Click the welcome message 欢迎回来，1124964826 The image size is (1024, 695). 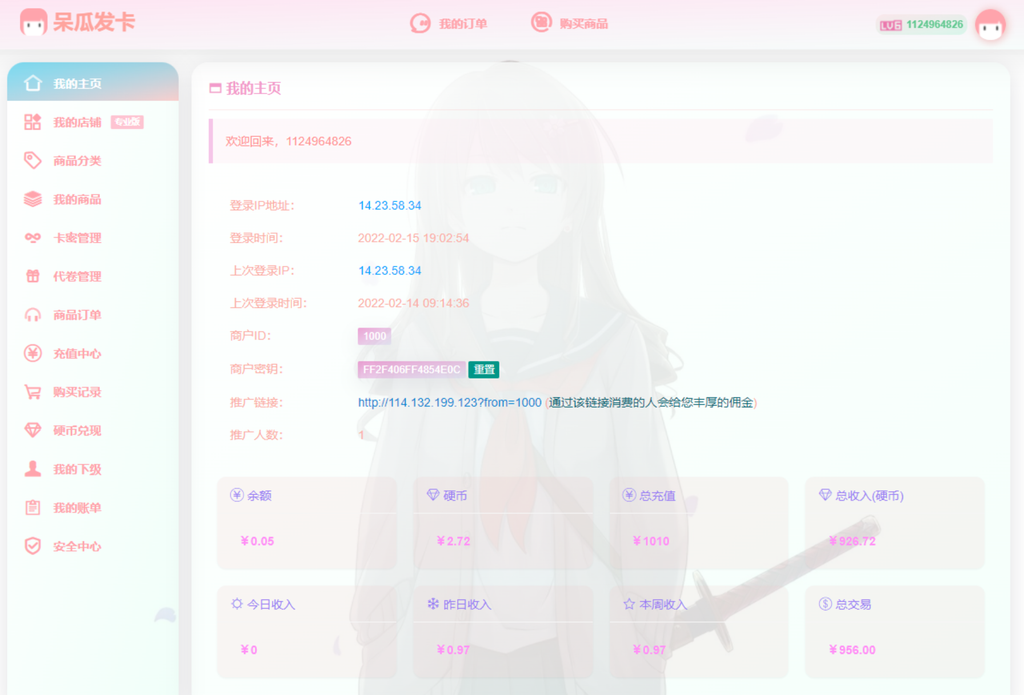pyautogui.click(x=289, y=142)
